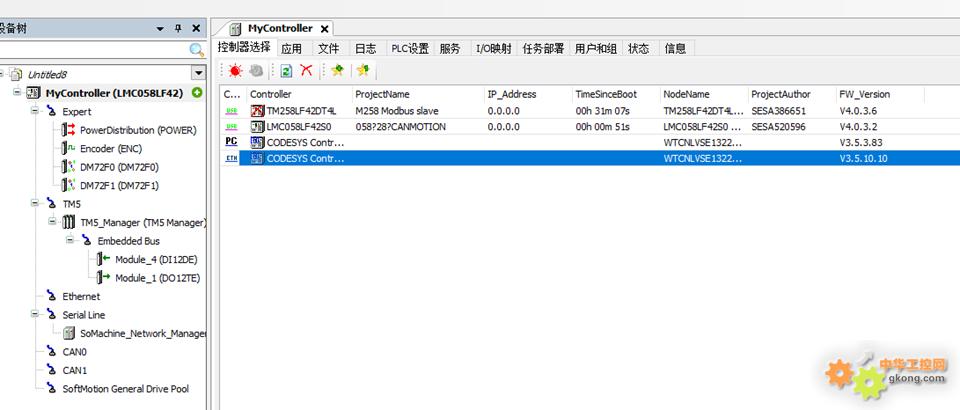The width and height of the screenshot is (960, 410).
Task: Sort by FW_Version column header
Action: (x=880, y=94)
